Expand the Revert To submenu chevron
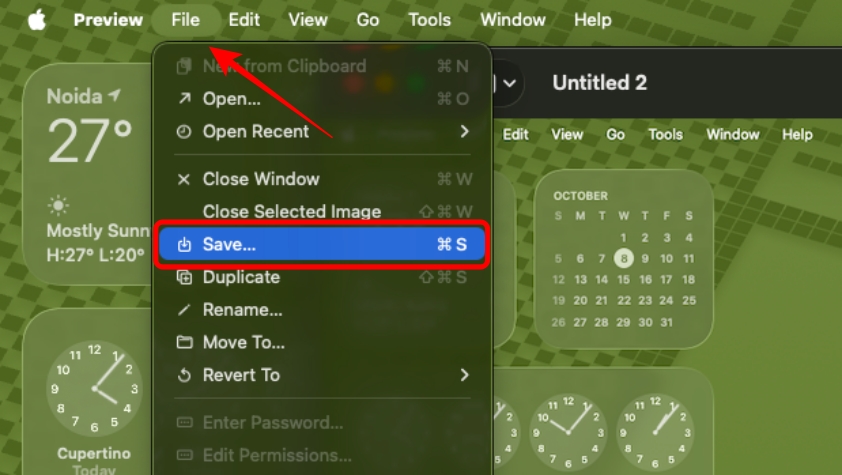 pyautogui.click(x=464, y=375)
